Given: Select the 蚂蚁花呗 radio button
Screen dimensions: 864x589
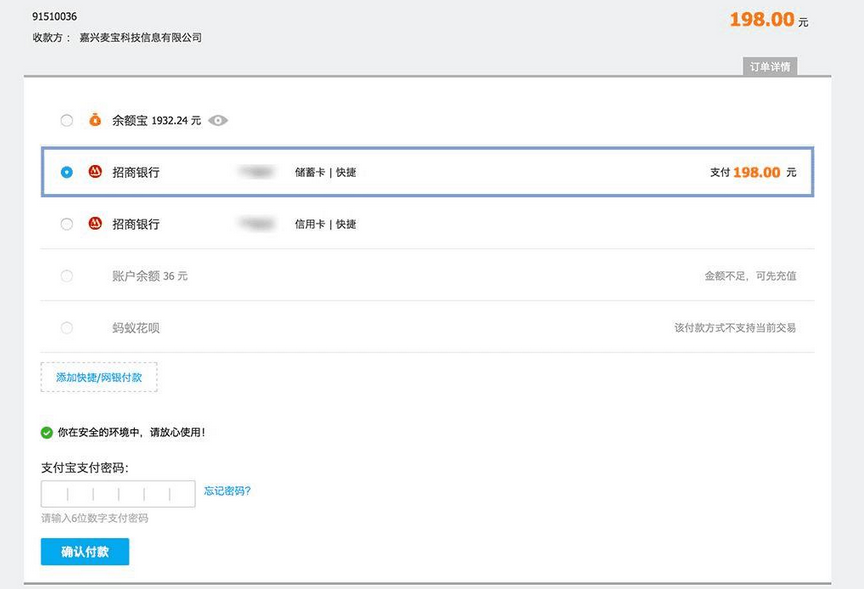Looking at the screenshot, I should coord(67,328).
